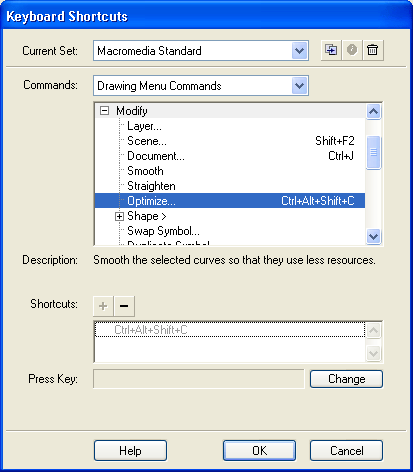The image size is (413, 472).
Task: Expand the Shape submenu node
Action: 119,216
